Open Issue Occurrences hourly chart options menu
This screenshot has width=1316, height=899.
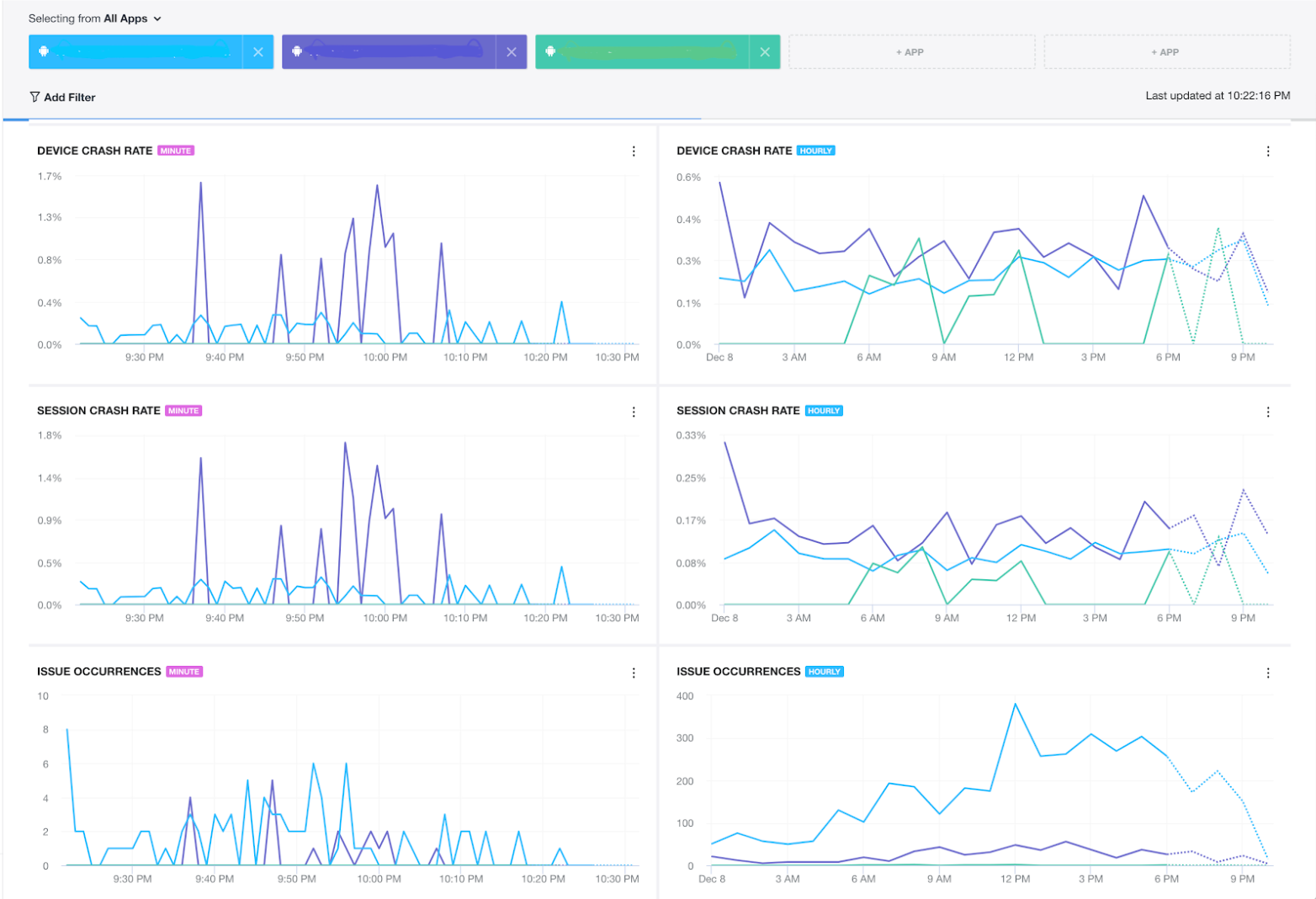pyautogui.click(x=1267, y=673)
